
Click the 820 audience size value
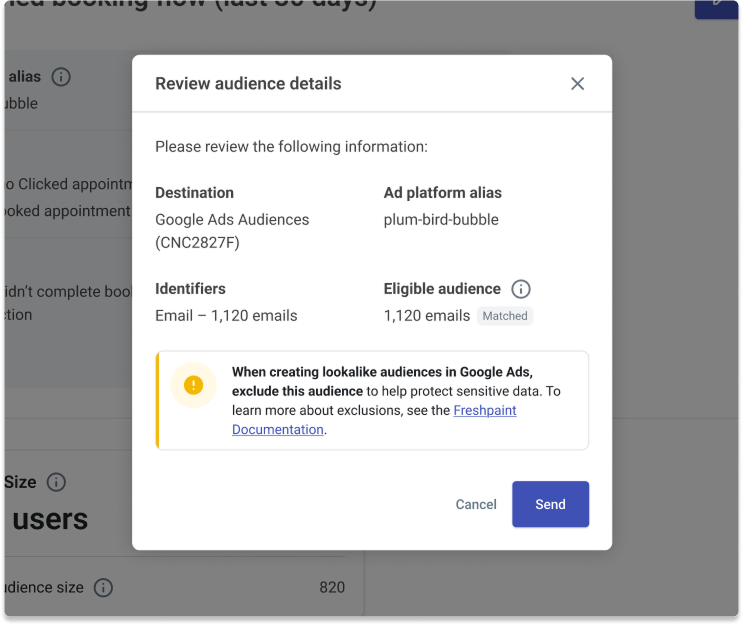(332, 587)
